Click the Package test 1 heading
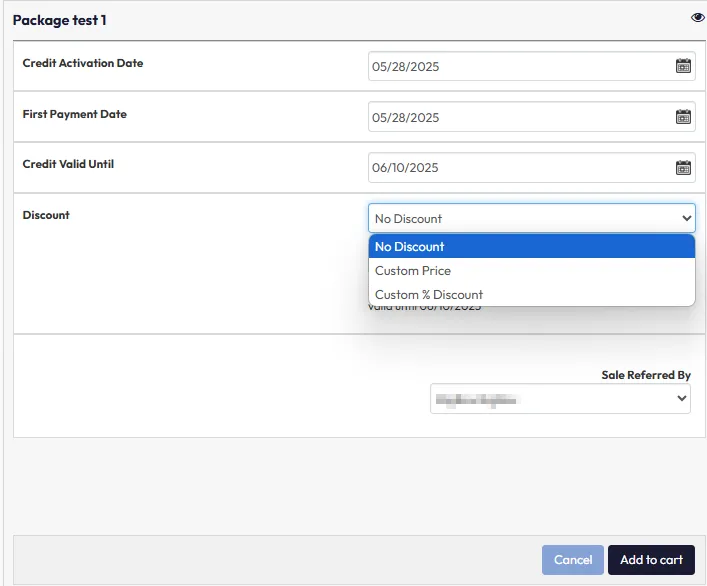Screen dimensions: 707x586 60,20
